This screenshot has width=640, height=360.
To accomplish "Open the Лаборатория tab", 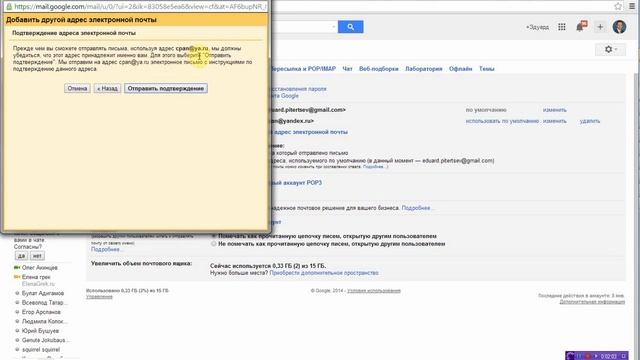I will pos(424,69).
